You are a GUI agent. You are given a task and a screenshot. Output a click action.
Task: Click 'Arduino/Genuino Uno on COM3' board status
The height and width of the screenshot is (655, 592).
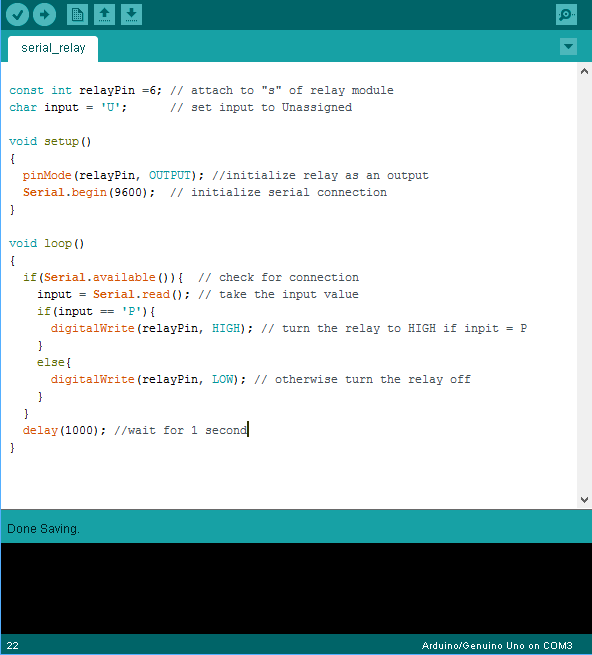(497, 645)
